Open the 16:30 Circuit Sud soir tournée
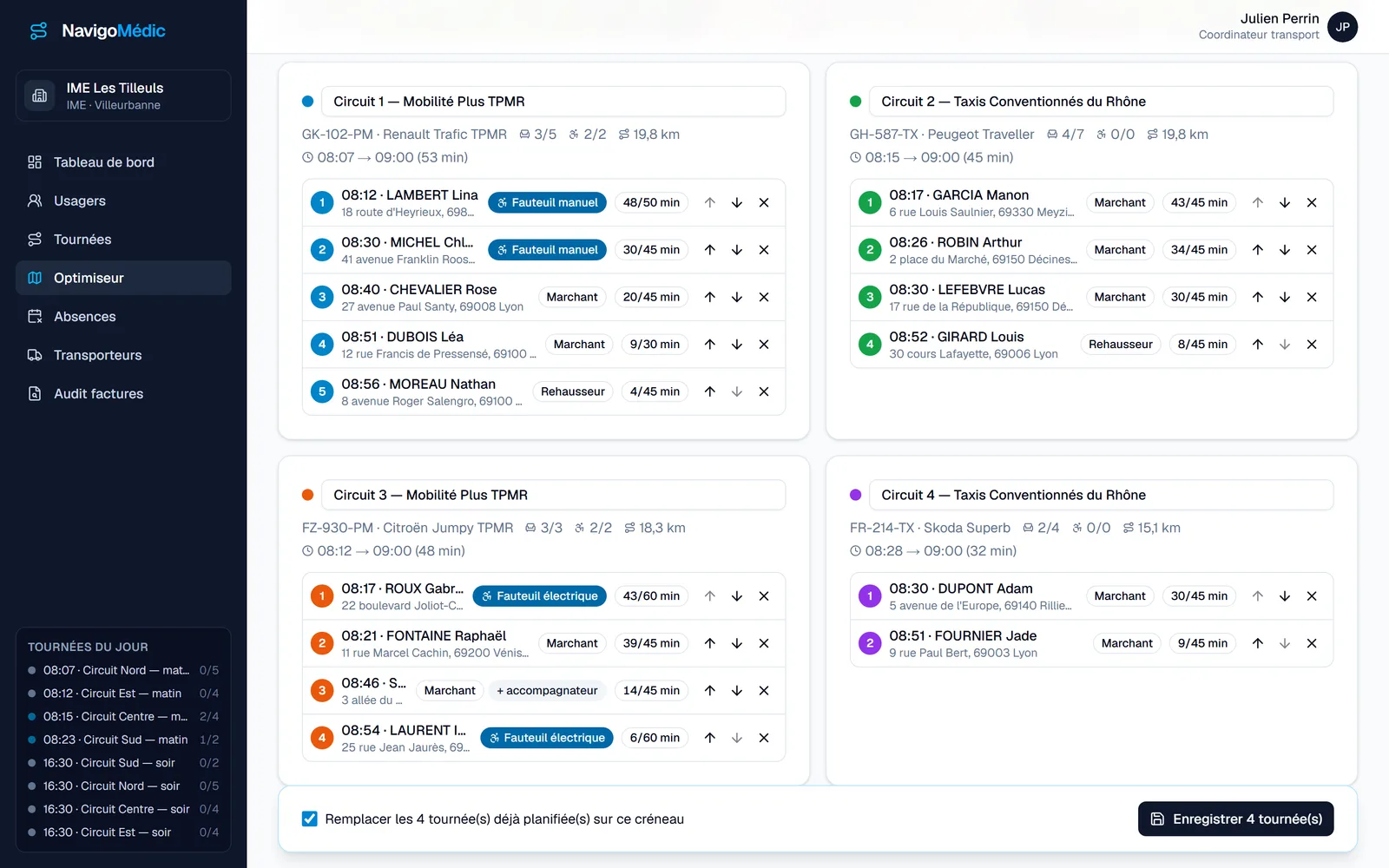 point(123,763)
